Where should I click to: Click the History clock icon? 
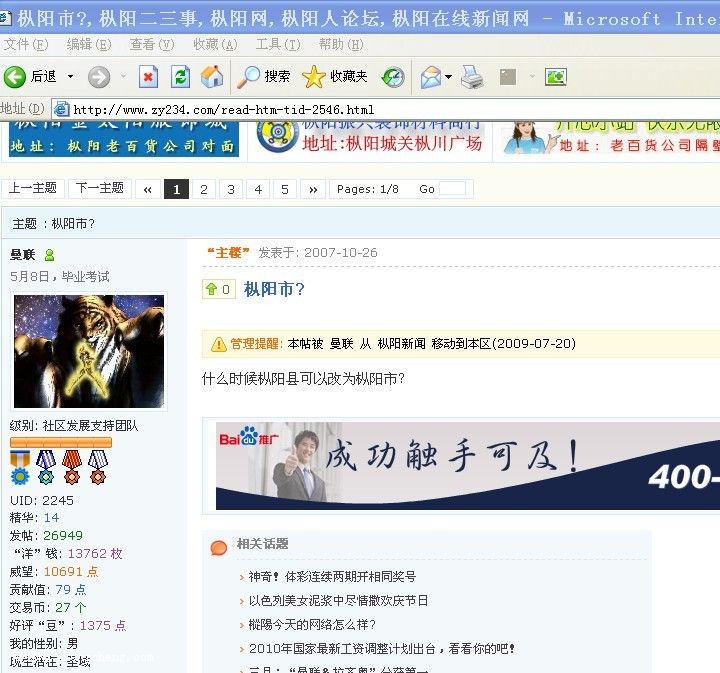[393, 77]
